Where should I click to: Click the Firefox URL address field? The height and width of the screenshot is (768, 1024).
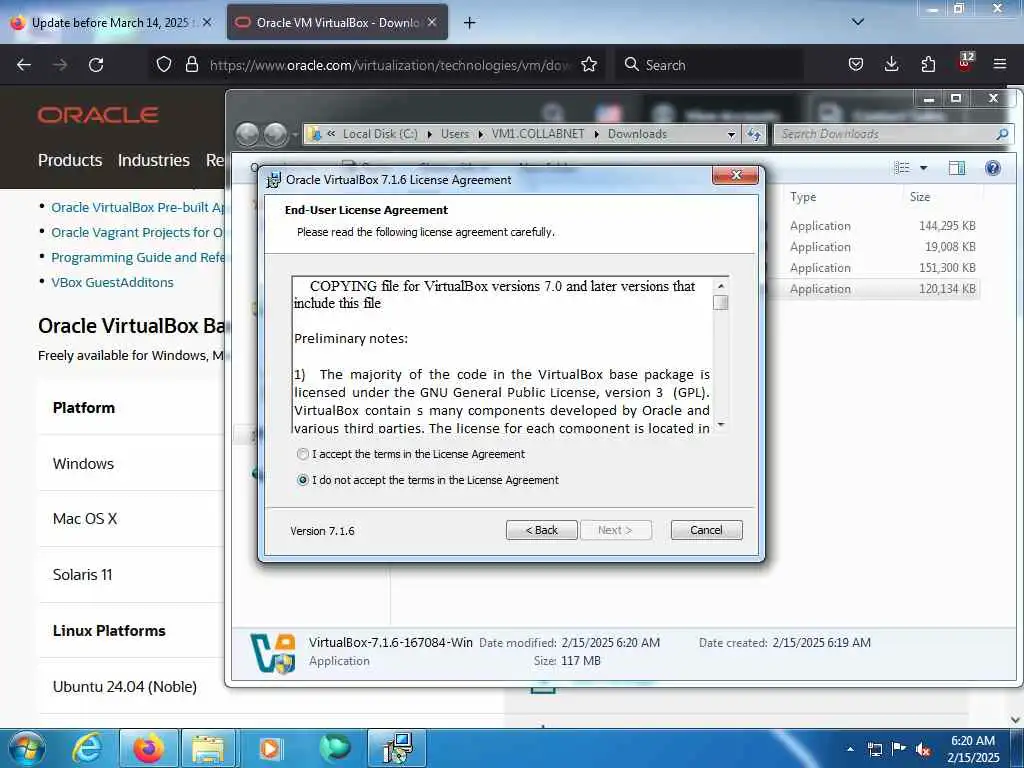390,65
